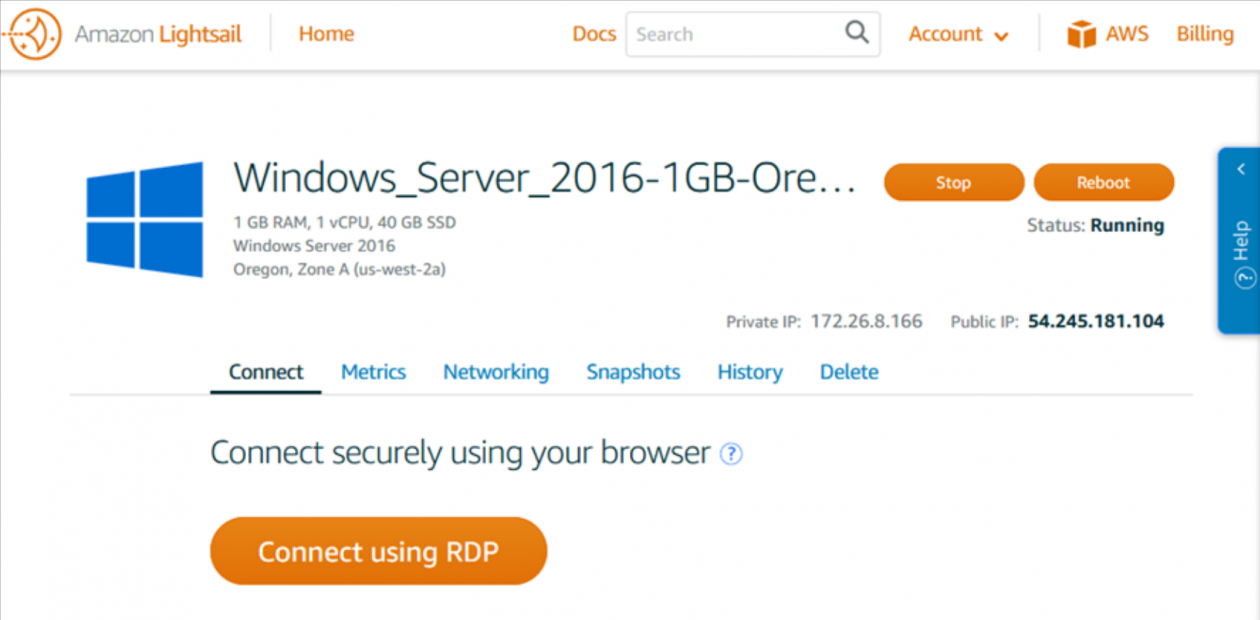The height and width of the screenshot is (620, 1260).
Task: Collapse the Help panel chevron
Action: [1241, 169]
